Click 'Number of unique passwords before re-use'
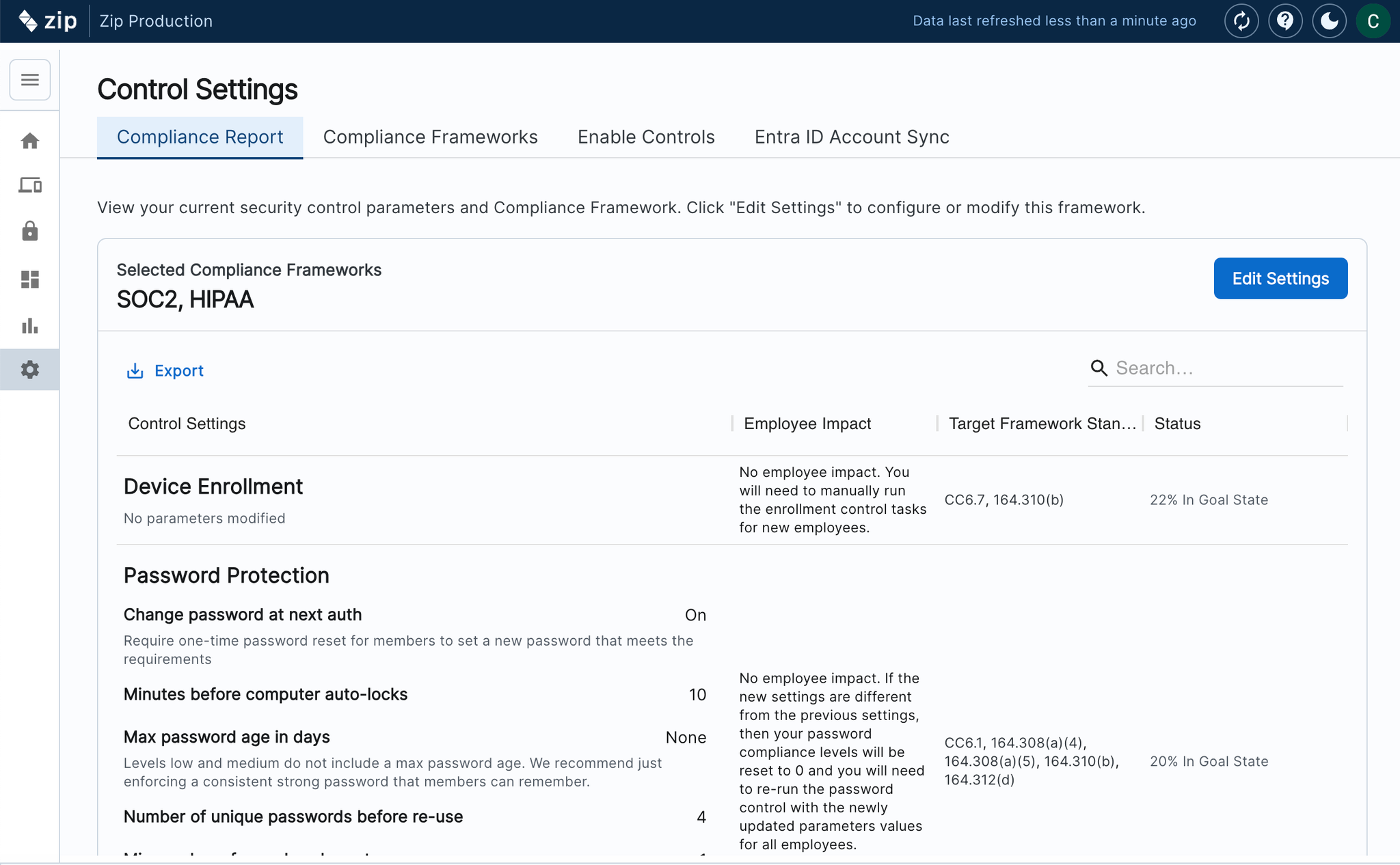Viewport: 1400px width, 865px height. 293,817
